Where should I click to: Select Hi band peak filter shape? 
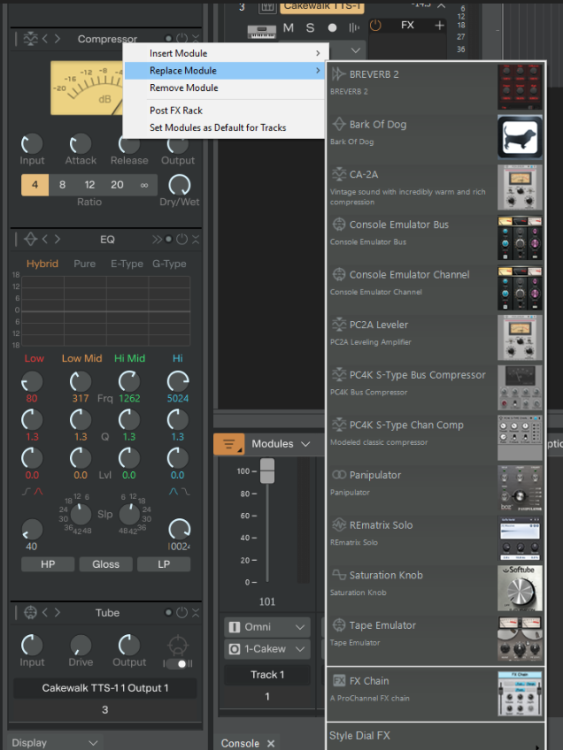click(x=173, y=491)
